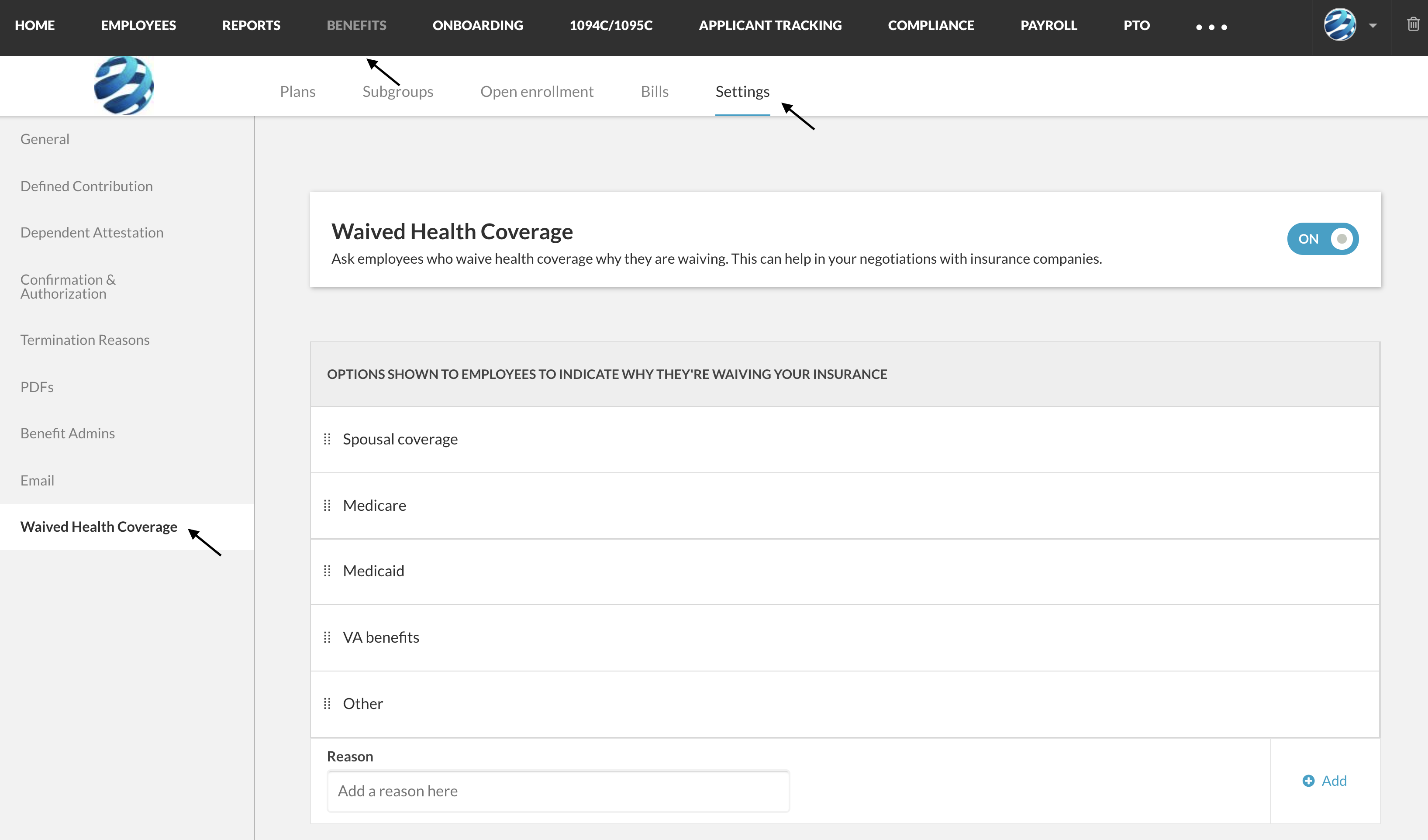Image resolution: width=1428 pixels, height=840 pixels.
Task: Switch to the Subgroups tab
Action: tap(398, 91)
